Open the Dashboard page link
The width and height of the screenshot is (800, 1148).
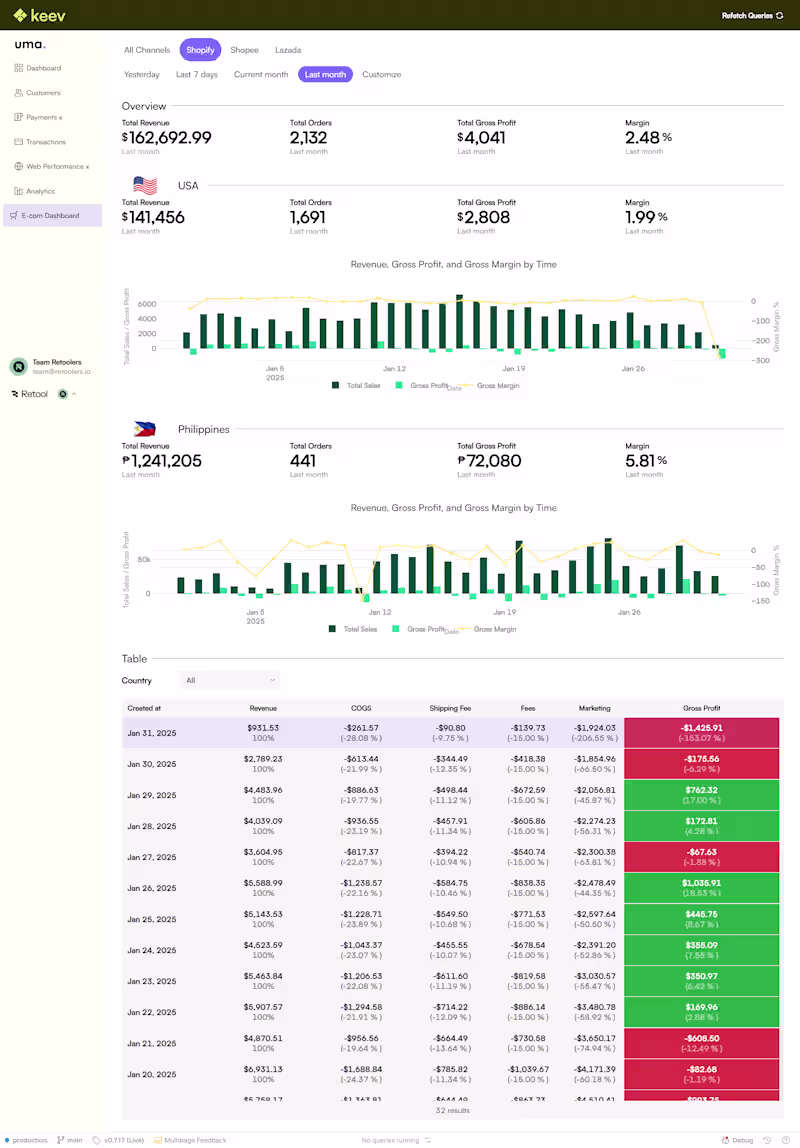[x=44, y=68]
